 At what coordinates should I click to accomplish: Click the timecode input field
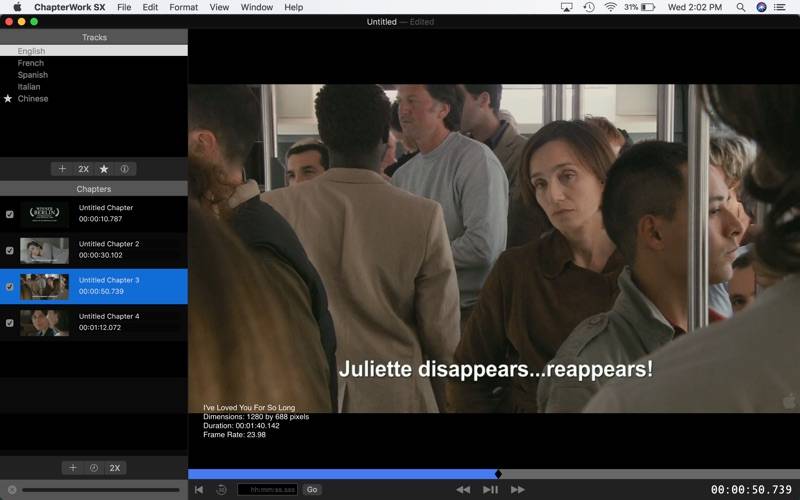point(268,490)
